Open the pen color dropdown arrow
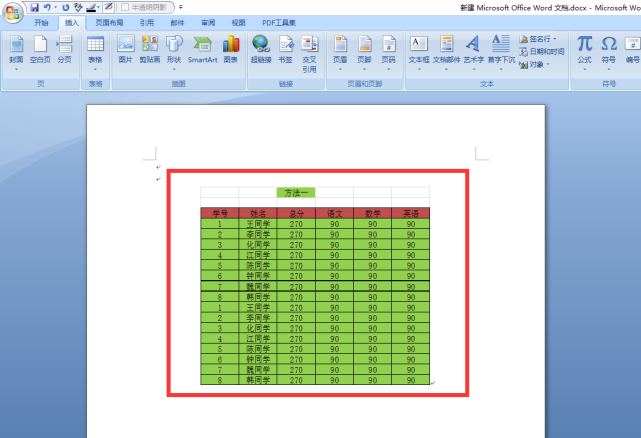 [99, 7]
